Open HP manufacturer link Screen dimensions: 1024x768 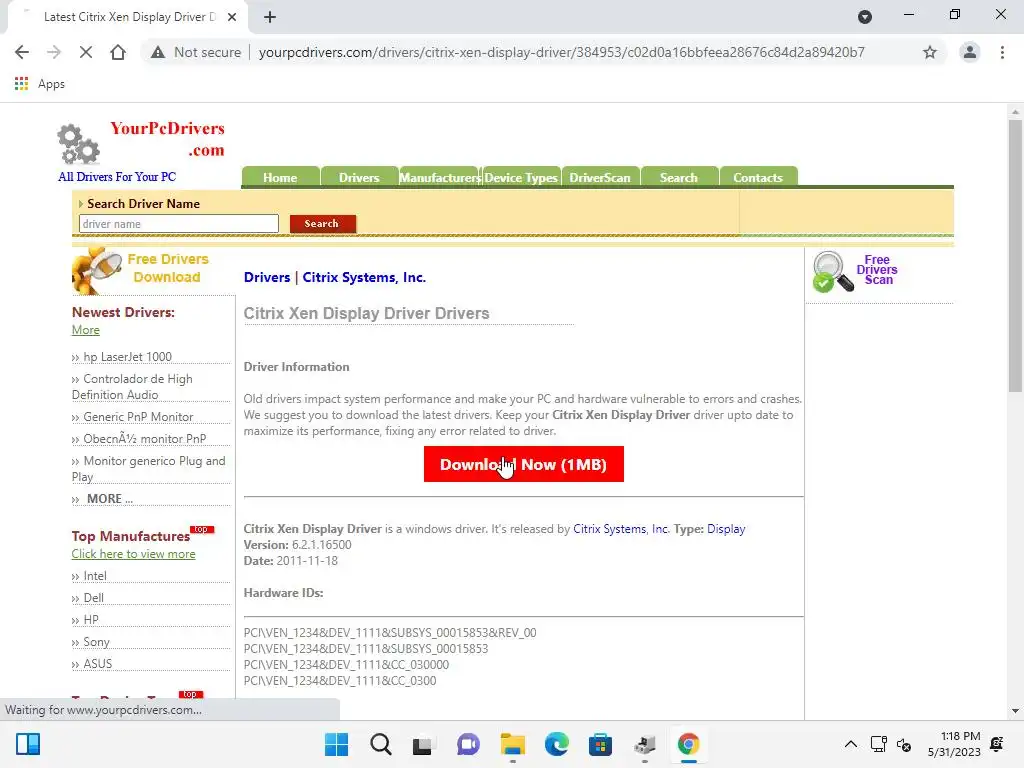pos(91,620)
